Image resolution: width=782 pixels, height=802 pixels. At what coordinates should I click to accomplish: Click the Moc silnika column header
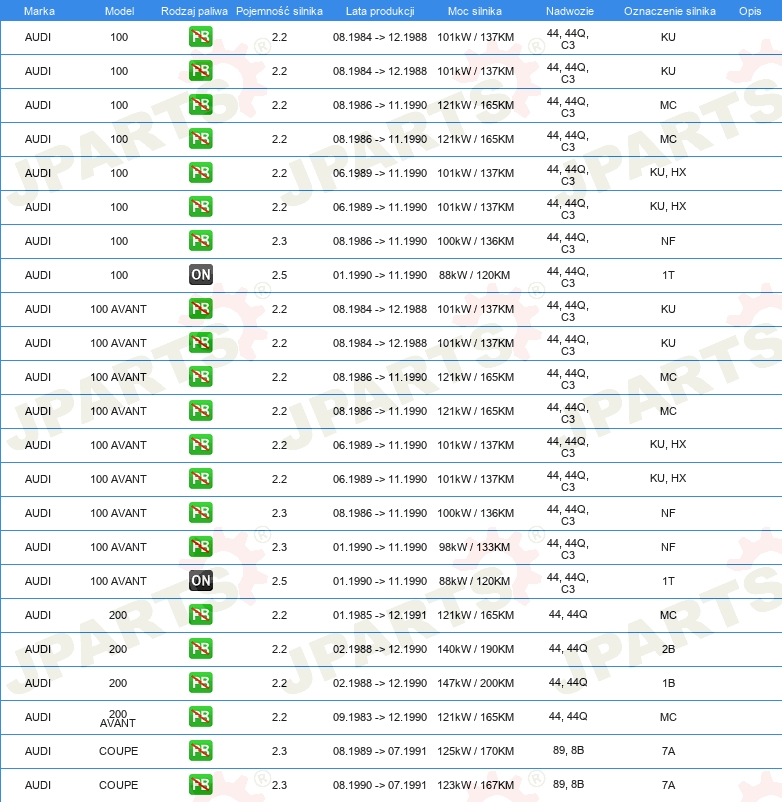[475, 11]
